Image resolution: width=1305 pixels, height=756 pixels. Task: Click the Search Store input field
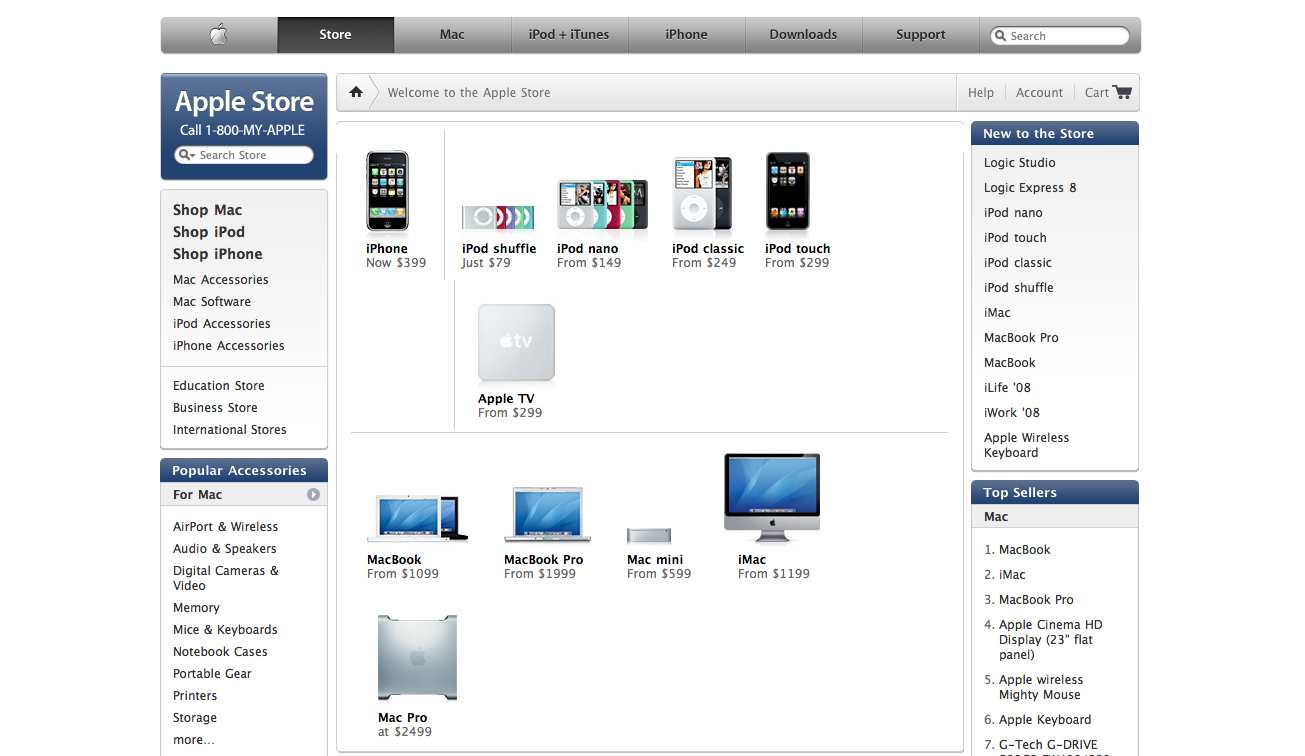(x=244, y=155)
